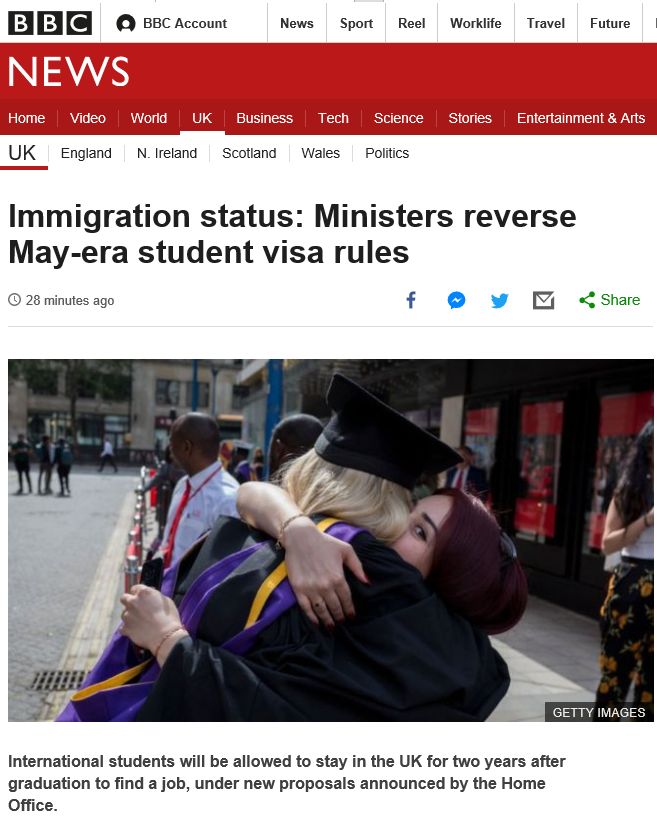Share article via Messenger icon
Screen dimensions: 657x824
456,300
